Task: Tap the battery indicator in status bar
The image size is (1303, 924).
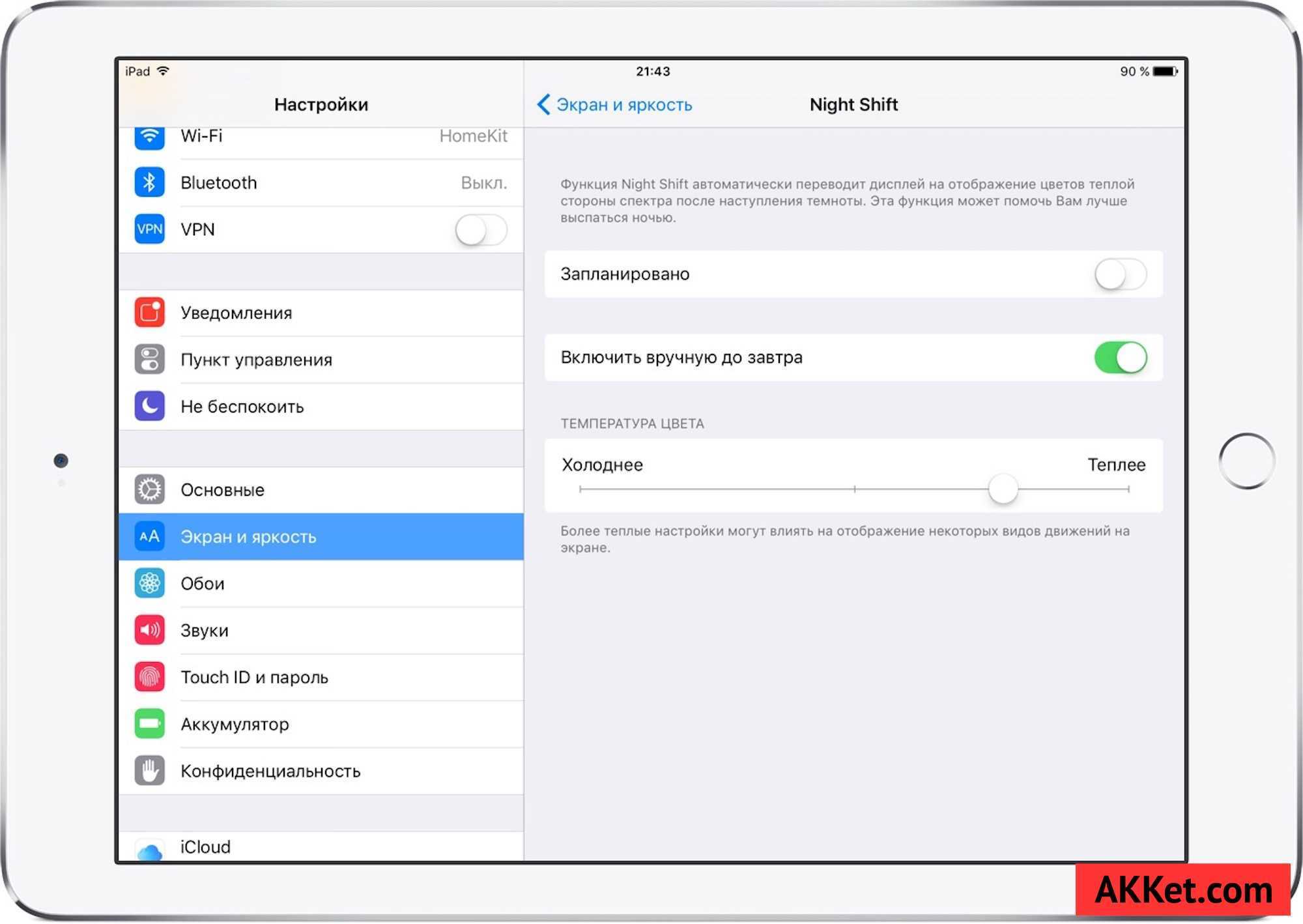Action: pyautogui.click(x=1165, y=72)
